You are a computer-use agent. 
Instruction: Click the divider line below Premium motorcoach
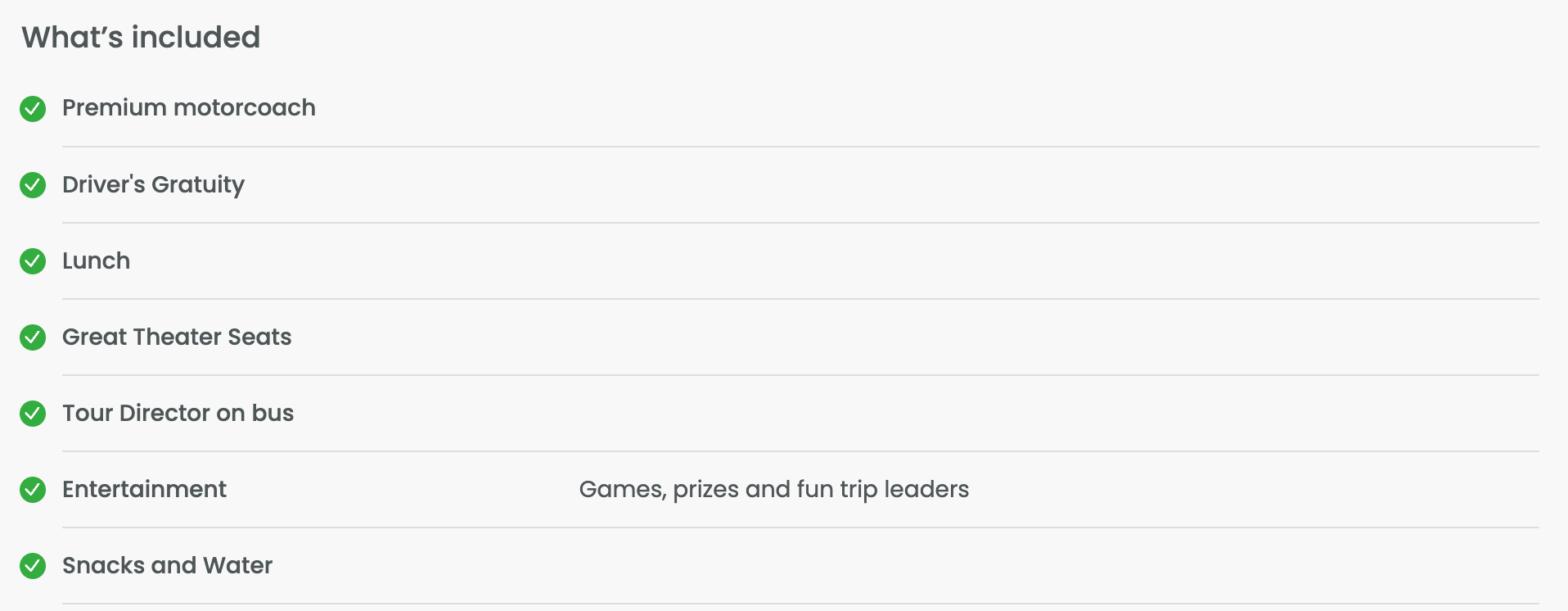pos(800,147)
